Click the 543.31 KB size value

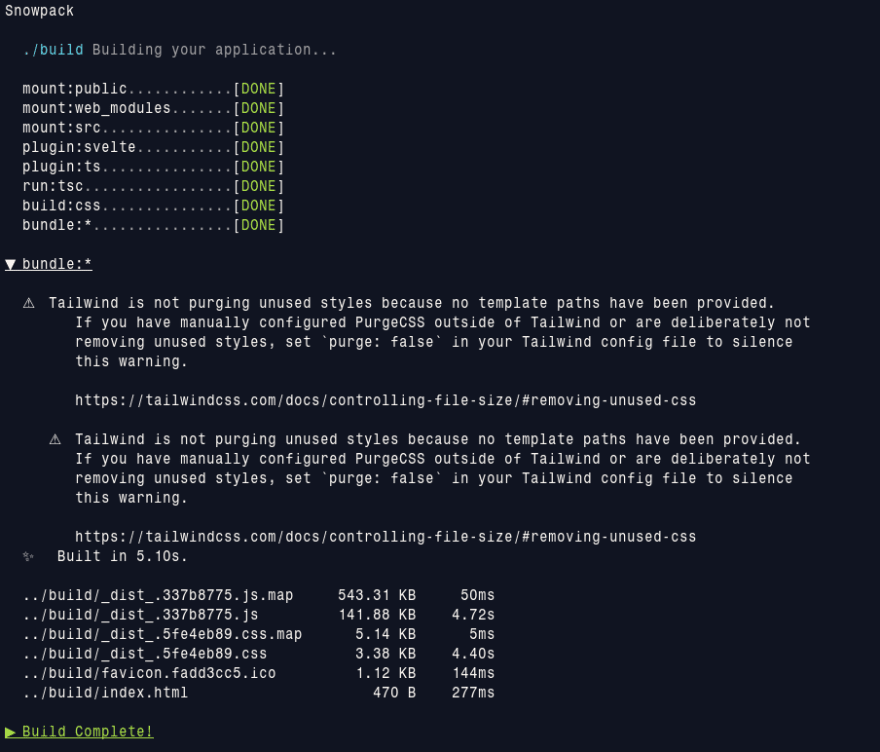(x=377, y=595)
